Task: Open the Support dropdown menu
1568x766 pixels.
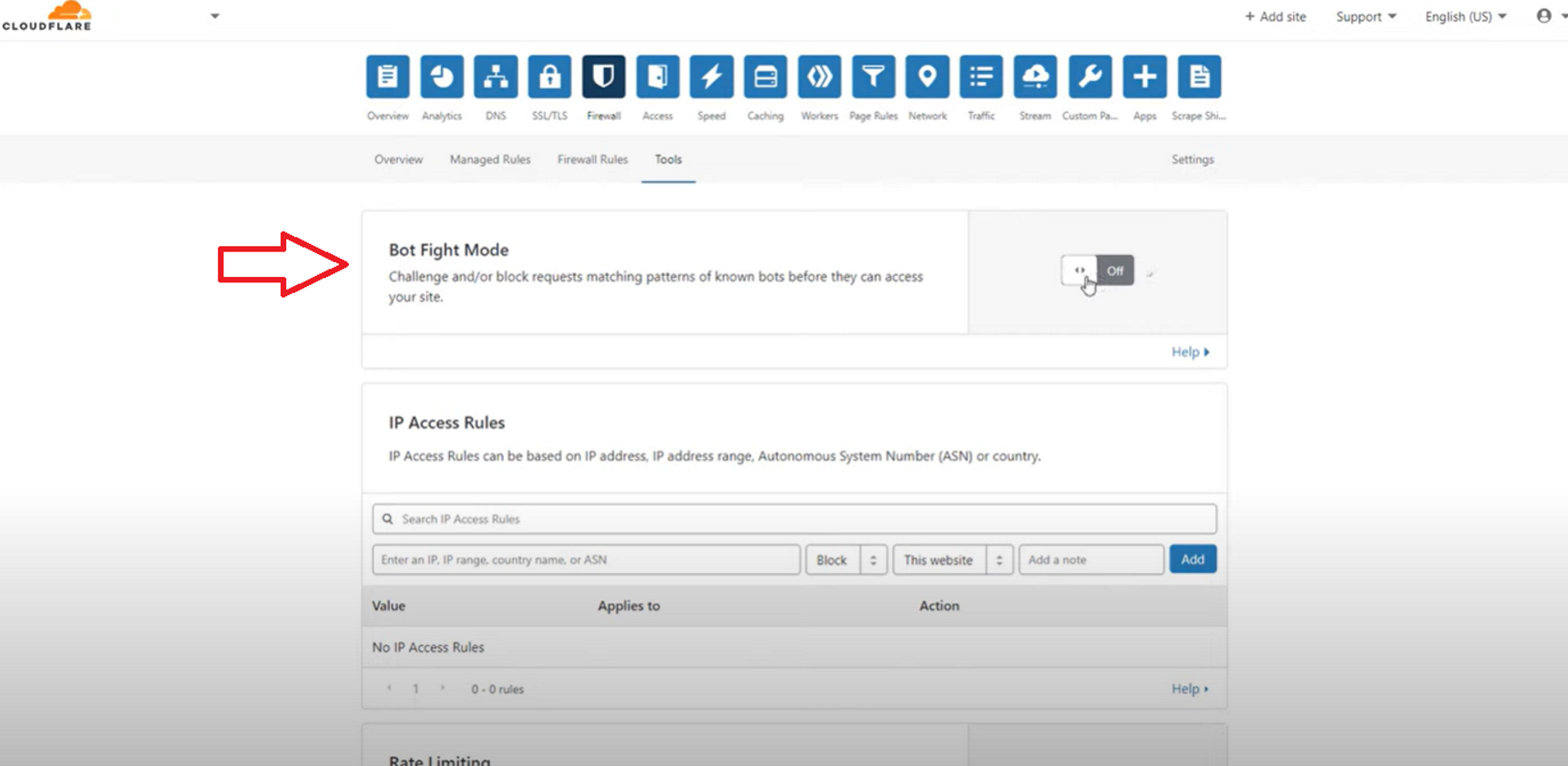Action: 1366,16
